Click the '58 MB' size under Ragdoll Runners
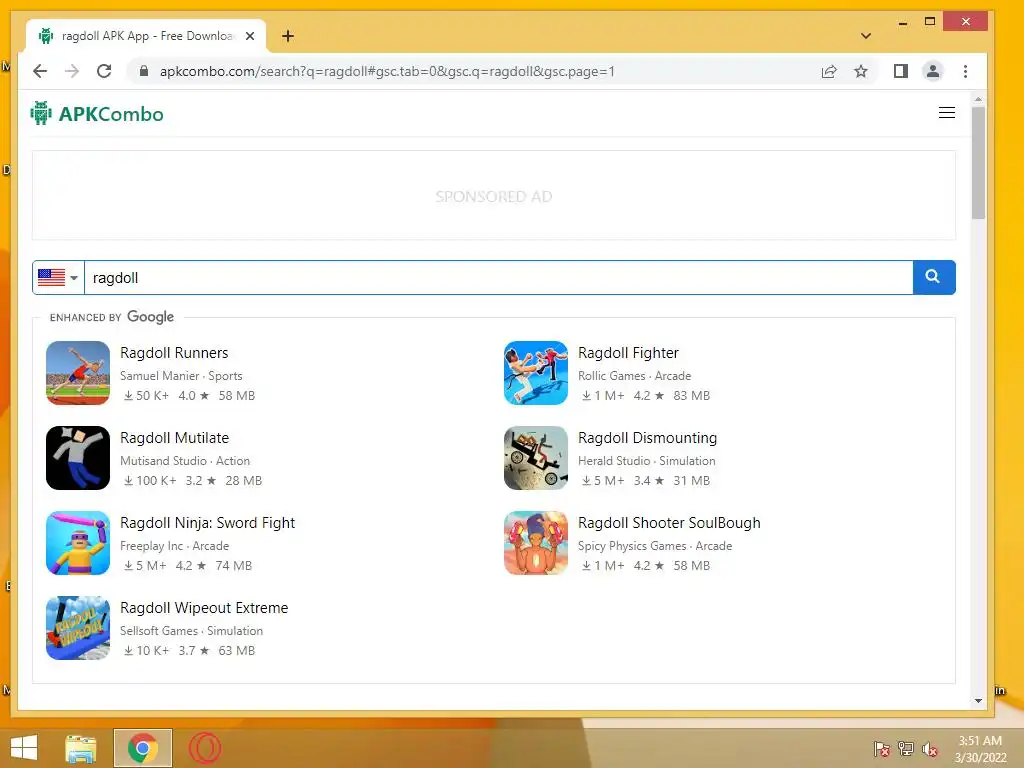This screenshot has width=1024, height=768. pyautogui.click(x=236, y=395)
